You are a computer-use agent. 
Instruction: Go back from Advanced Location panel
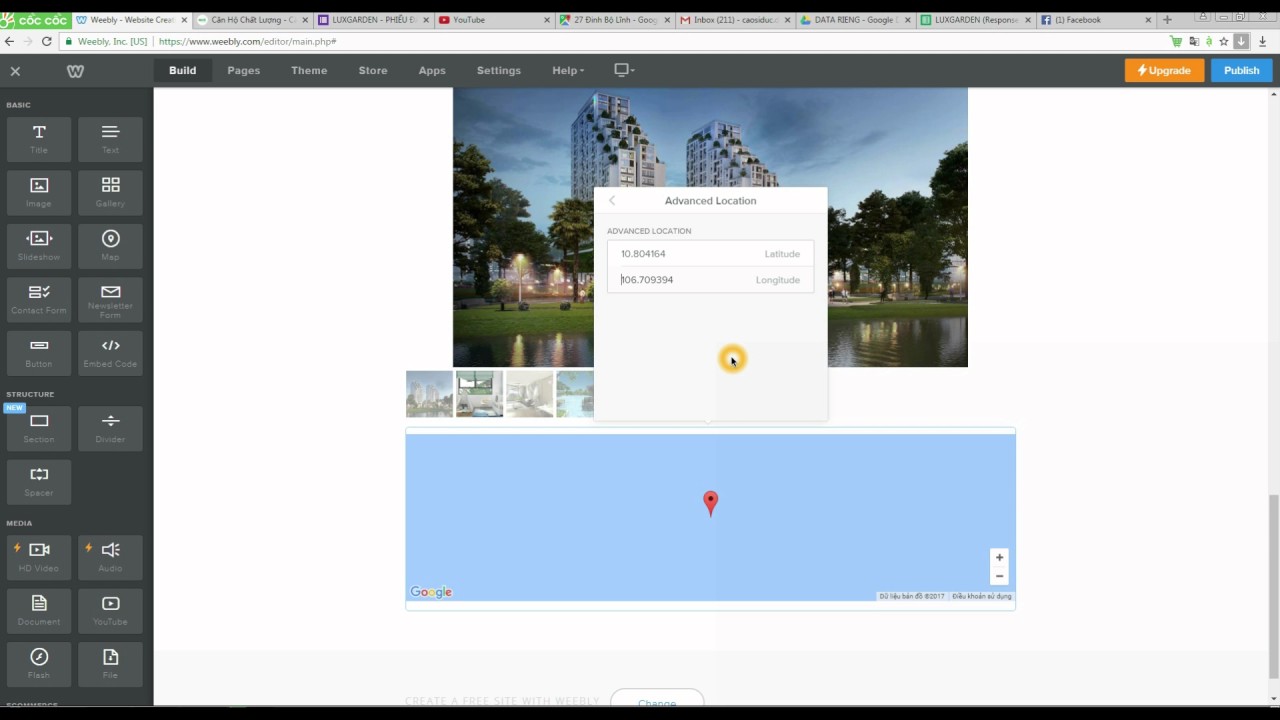click(x=612, y=201)
